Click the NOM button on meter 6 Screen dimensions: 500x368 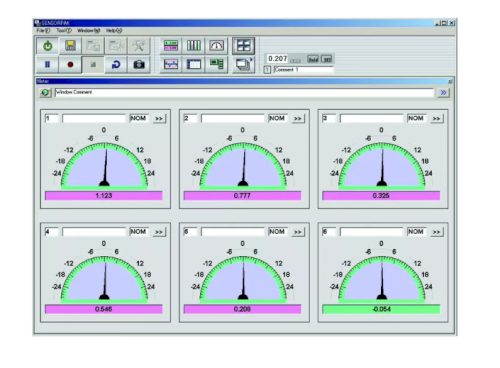[x=416, y=232]
